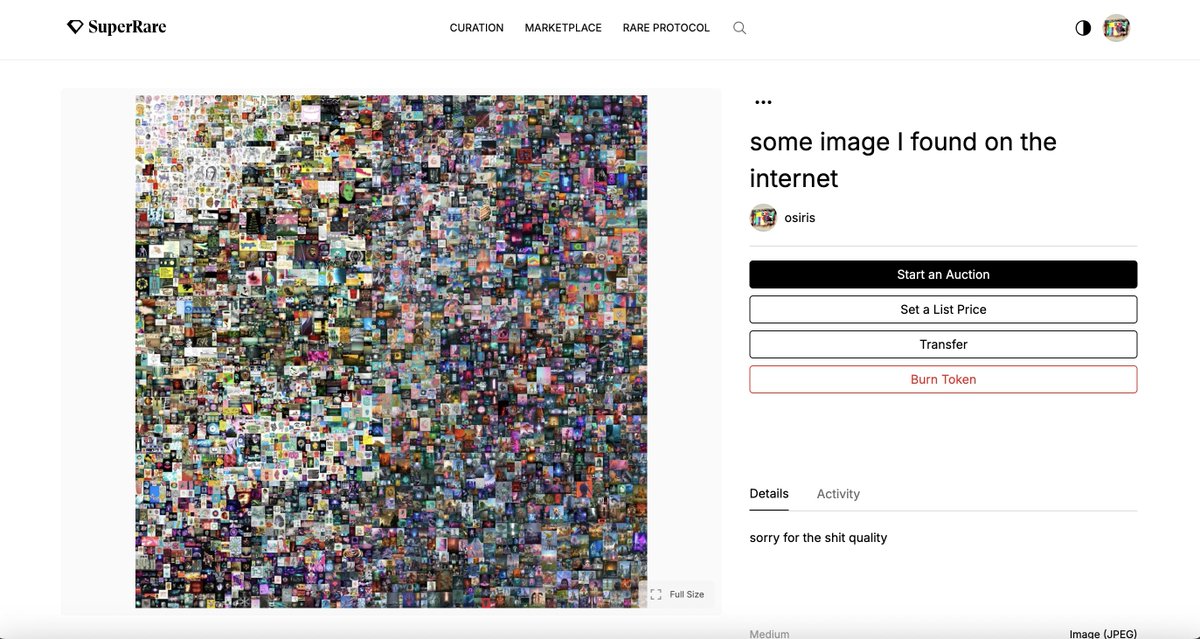
Task: Click the Transfer button
Action: tap(943, 344)
